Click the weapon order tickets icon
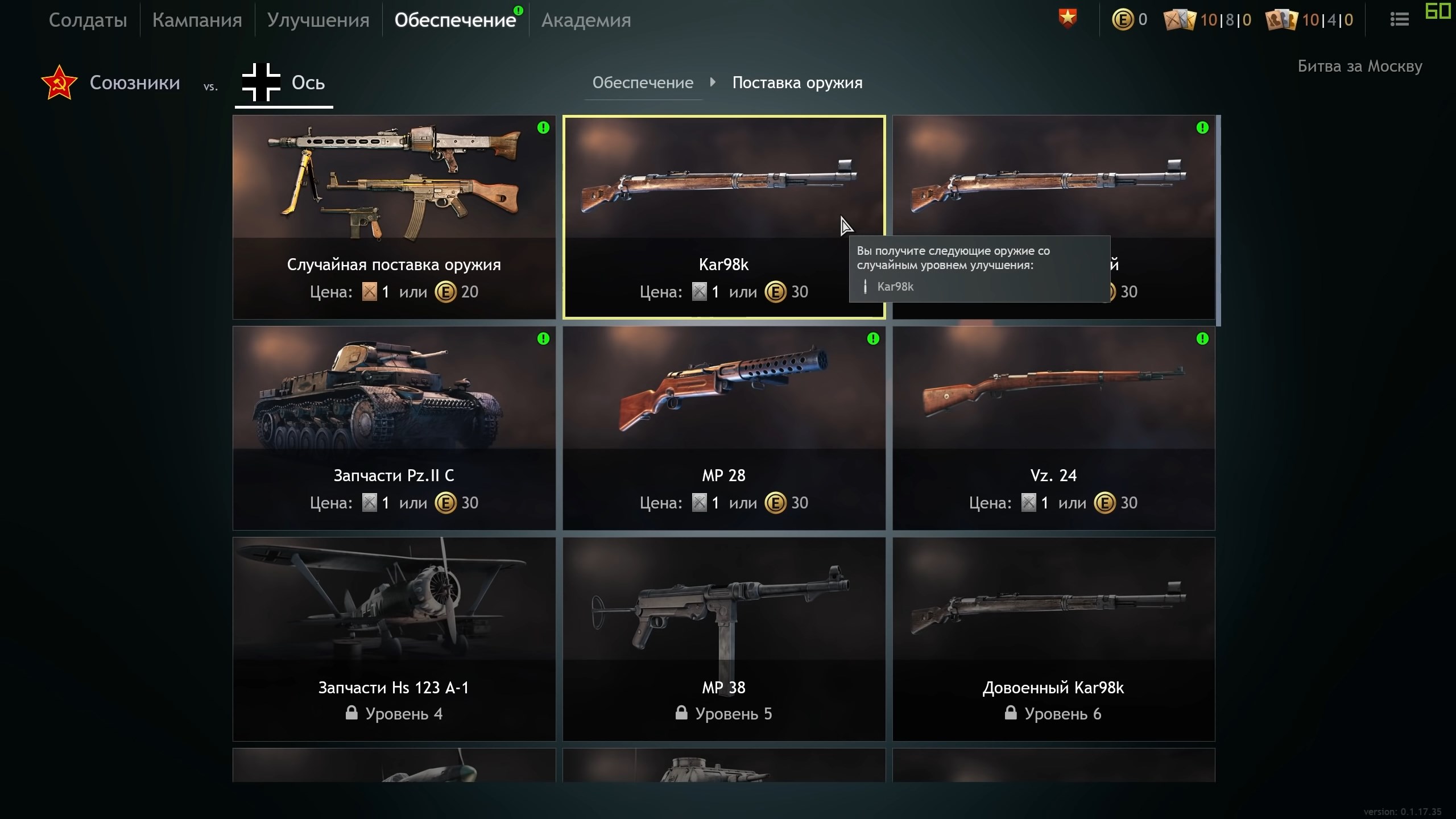Viewport: 1456px width, 819px height. [1180, 20]
